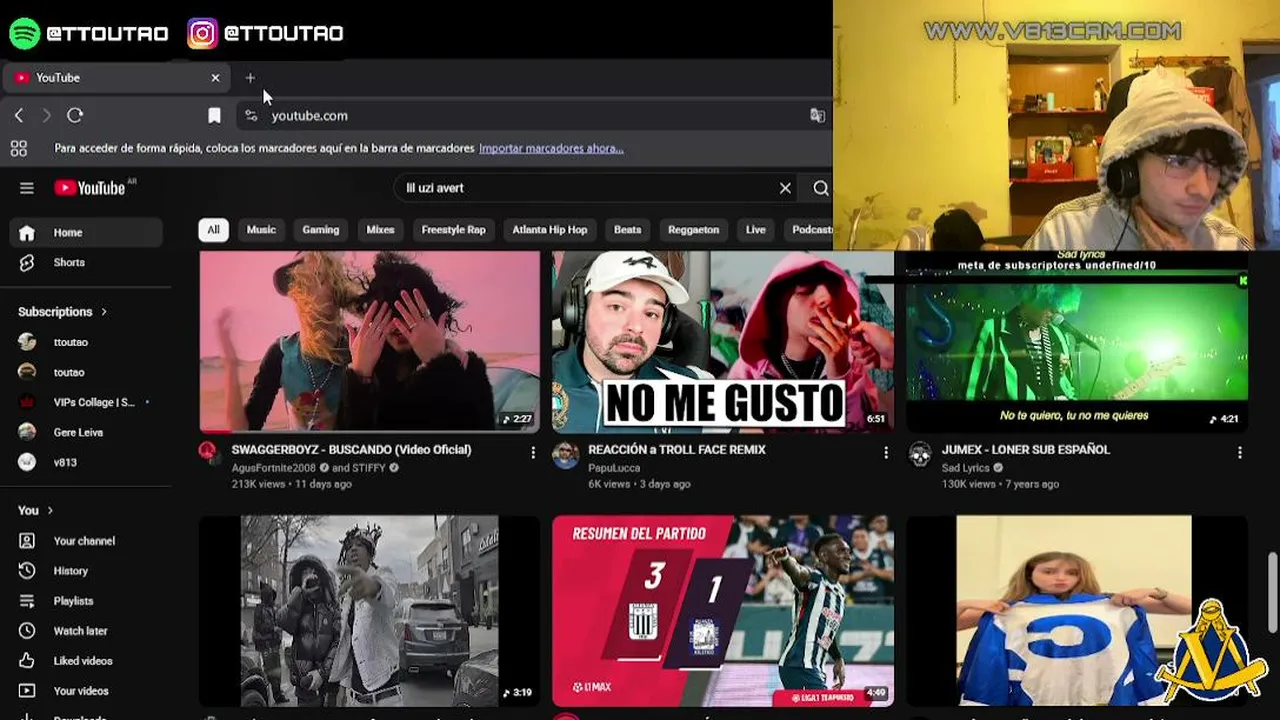Visit the Sad Lyrics channel name link

(965, 468)
